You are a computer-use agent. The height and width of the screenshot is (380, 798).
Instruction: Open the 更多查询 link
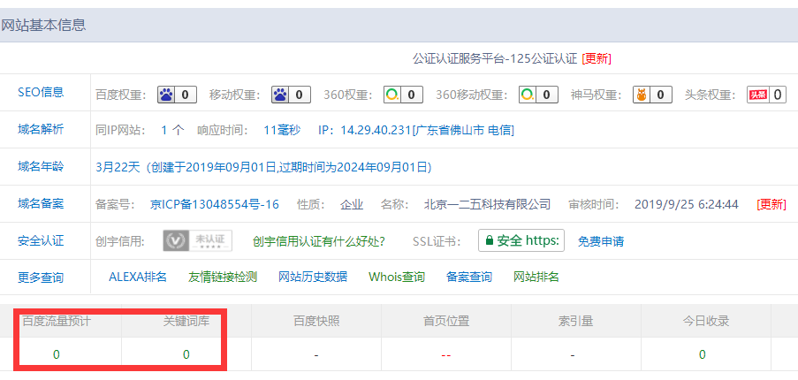[41, 278]
